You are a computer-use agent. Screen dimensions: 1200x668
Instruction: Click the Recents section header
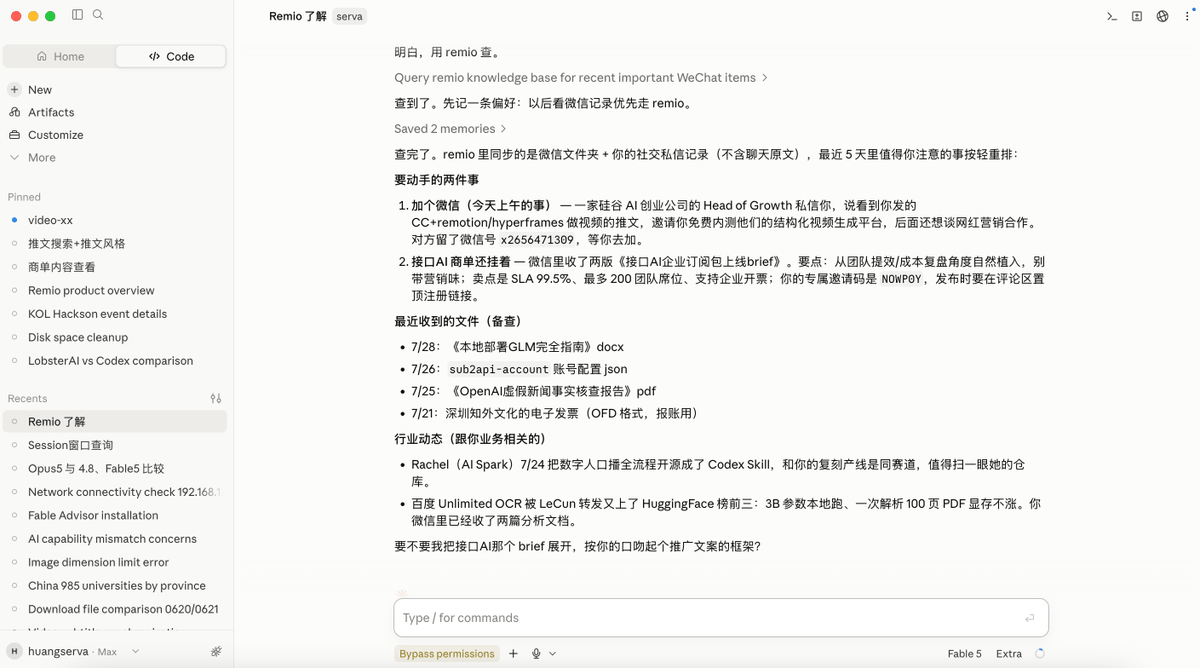click(27, 398)
